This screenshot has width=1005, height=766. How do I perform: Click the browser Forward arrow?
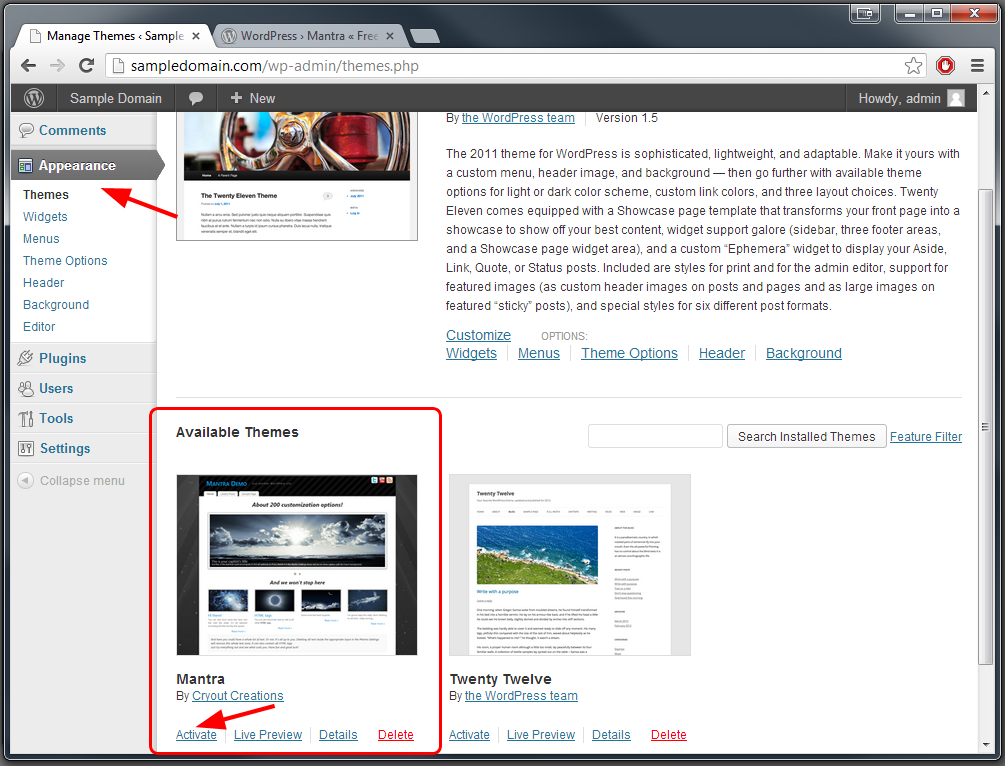[58, 65]
